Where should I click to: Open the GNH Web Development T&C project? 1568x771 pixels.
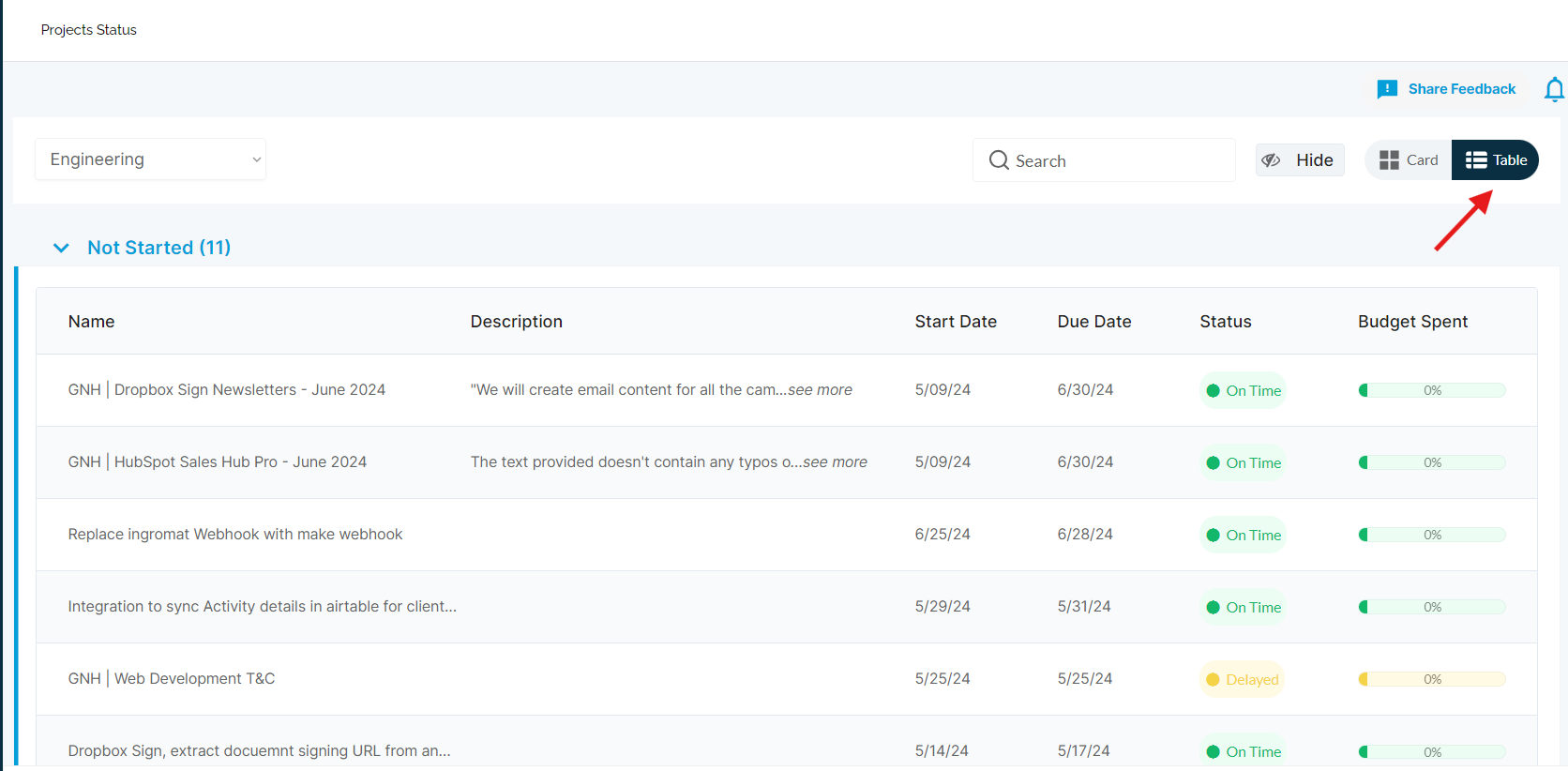[172, 679]
